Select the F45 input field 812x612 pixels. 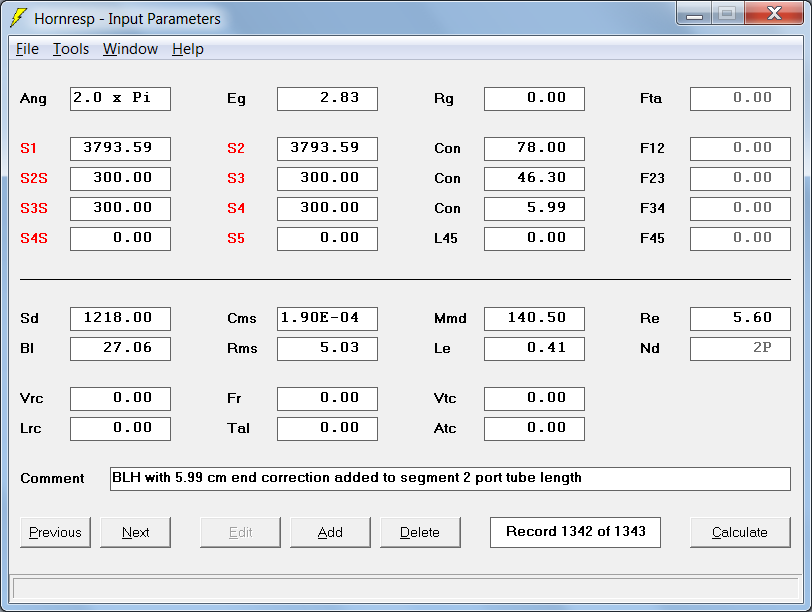pyautogui.click(x=741, y=239)
